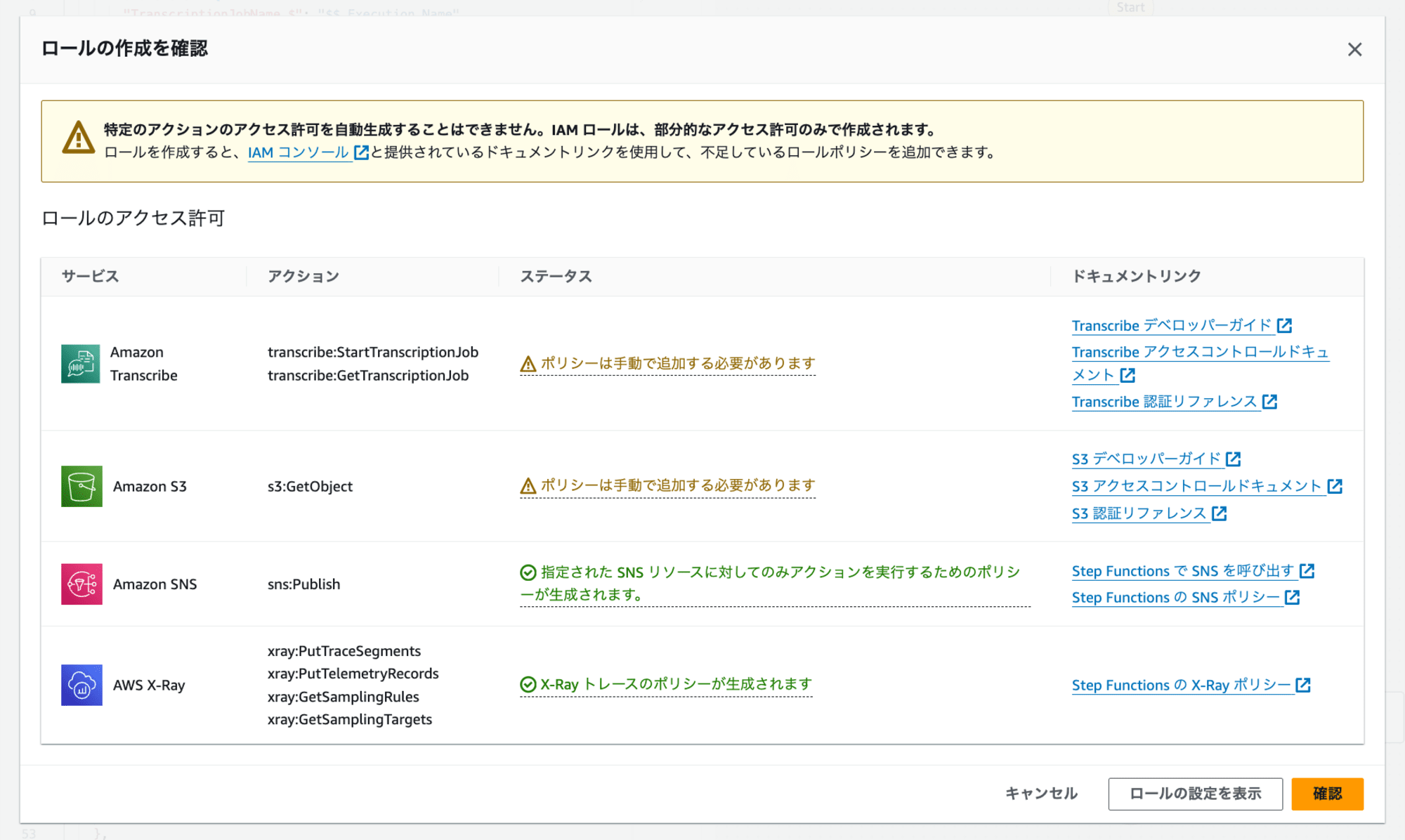Open Step Functions の X-Ray ポリシー link

[x=1182, y=685]
